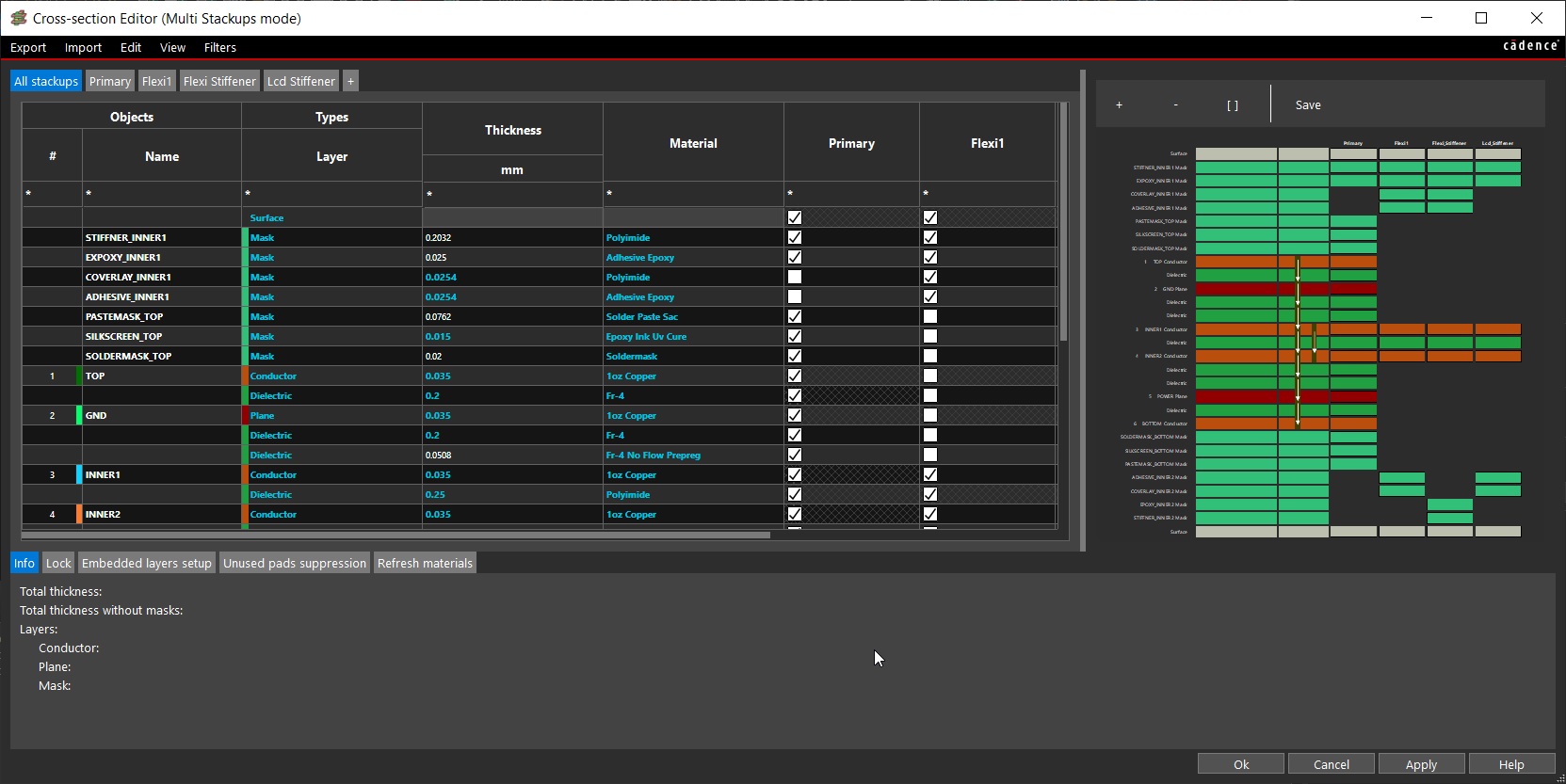Click the GND layer green color swatch
The height and width of the screenshot is (784, 1566).
pyautogui.click(x=79, y=415)
